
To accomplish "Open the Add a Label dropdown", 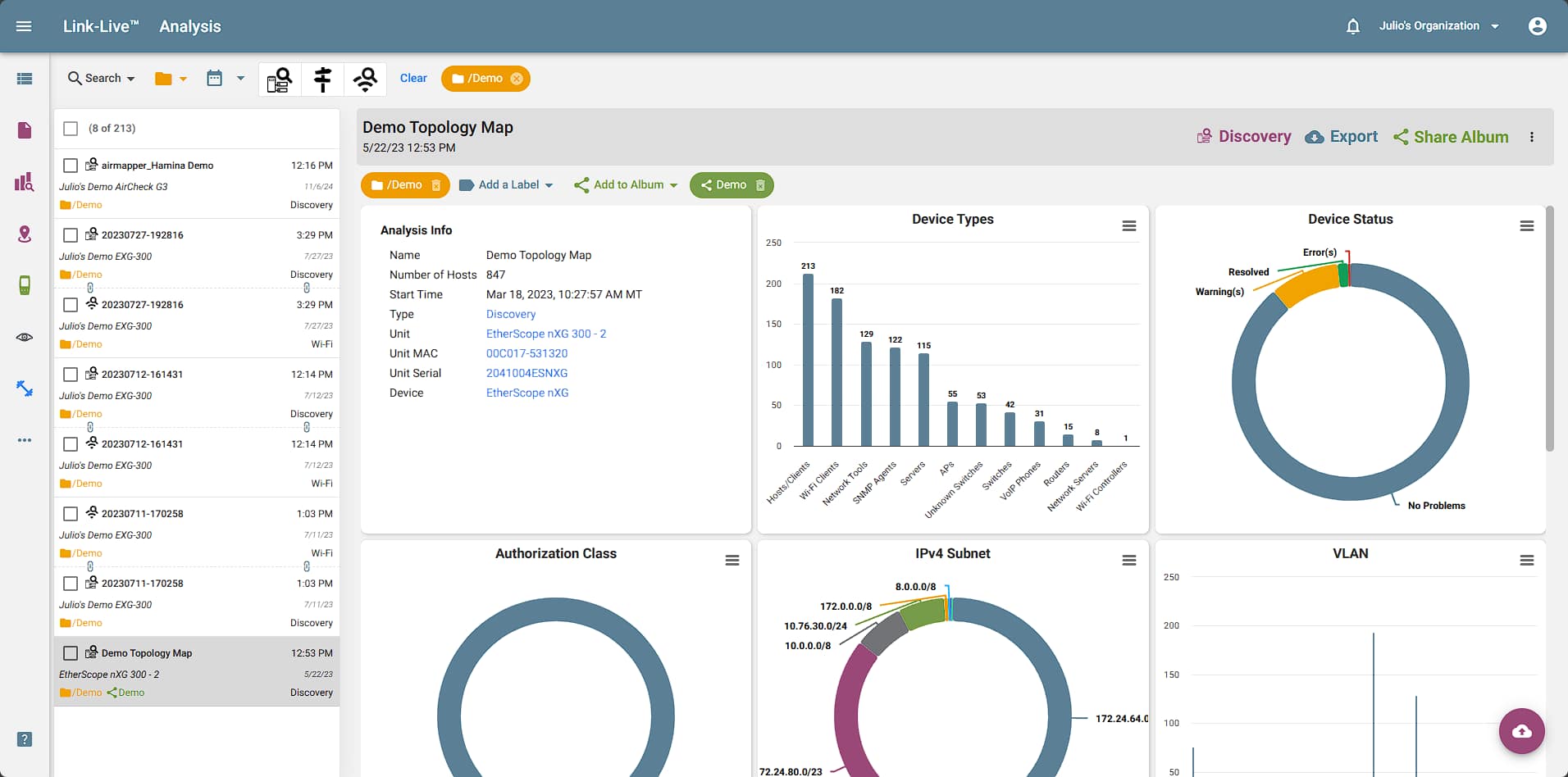I will tap(506, 184).
